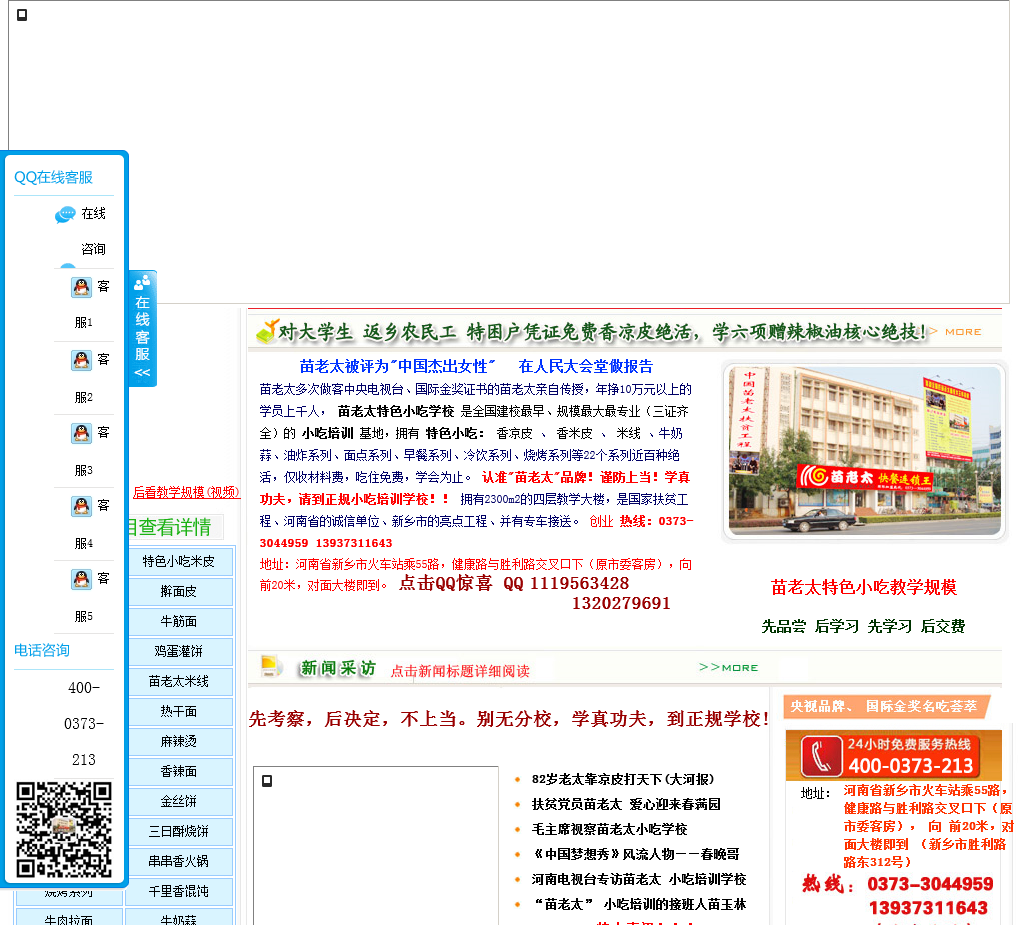Click the QQ在线客服 panel title

[x=53, y=177]
